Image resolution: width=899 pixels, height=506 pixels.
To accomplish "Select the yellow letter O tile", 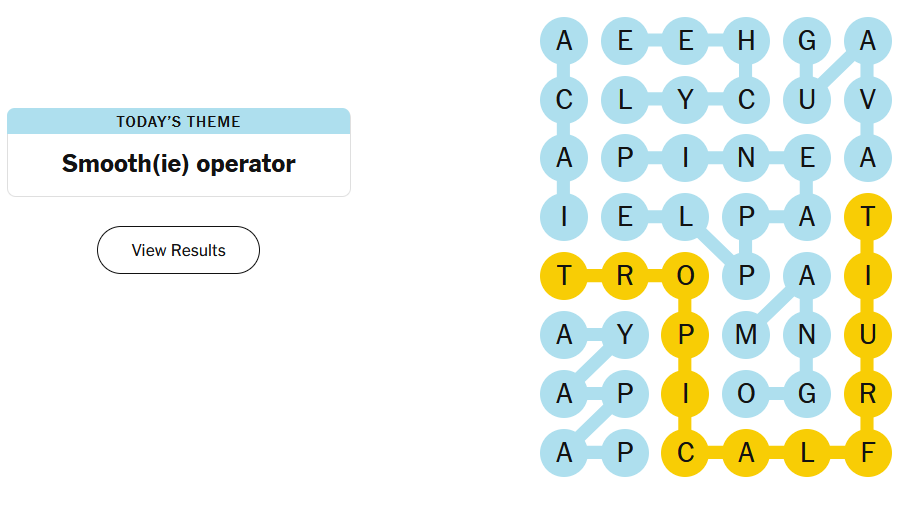I will (685, 276).
